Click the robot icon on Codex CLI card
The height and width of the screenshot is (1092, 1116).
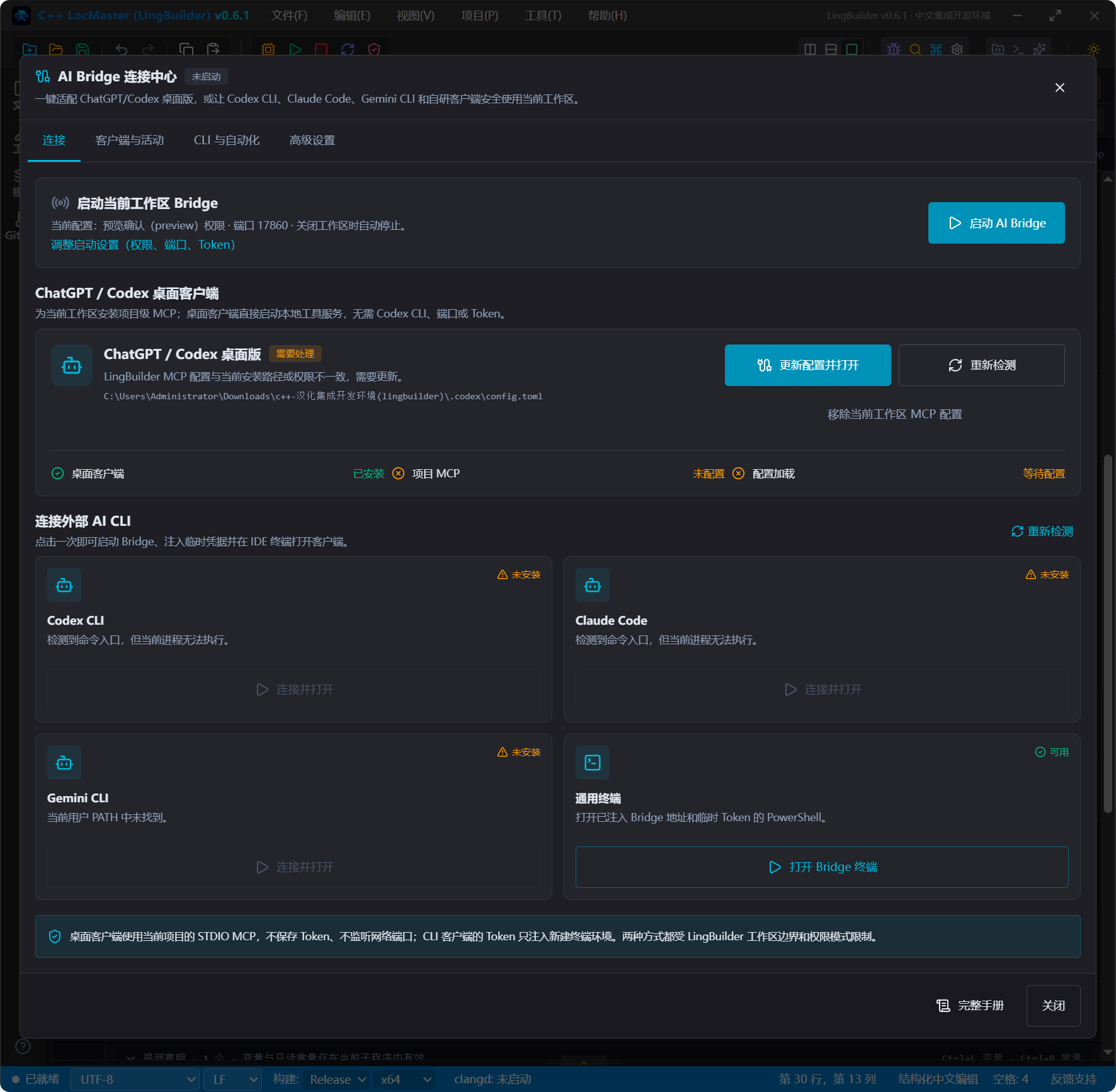(x=64, y=586)
